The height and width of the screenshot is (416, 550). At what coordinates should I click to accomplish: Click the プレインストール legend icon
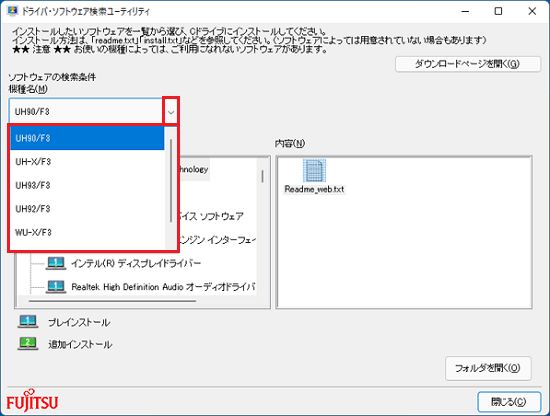point(28,322)
